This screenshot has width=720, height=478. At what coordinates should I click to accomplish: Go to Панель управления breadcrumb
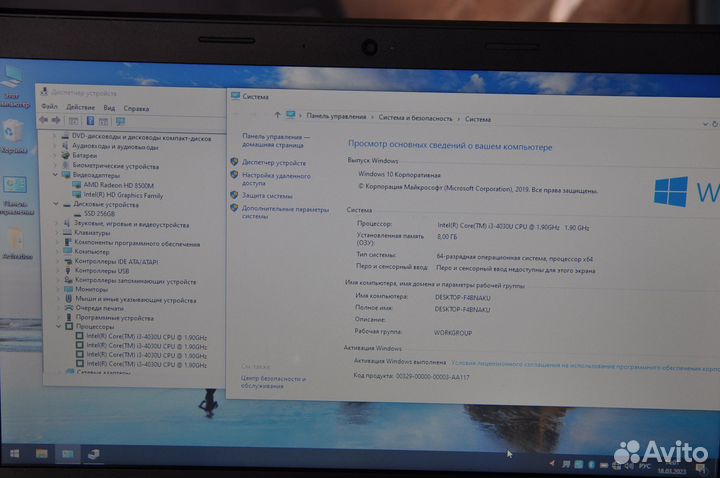[x=336, y=116]
